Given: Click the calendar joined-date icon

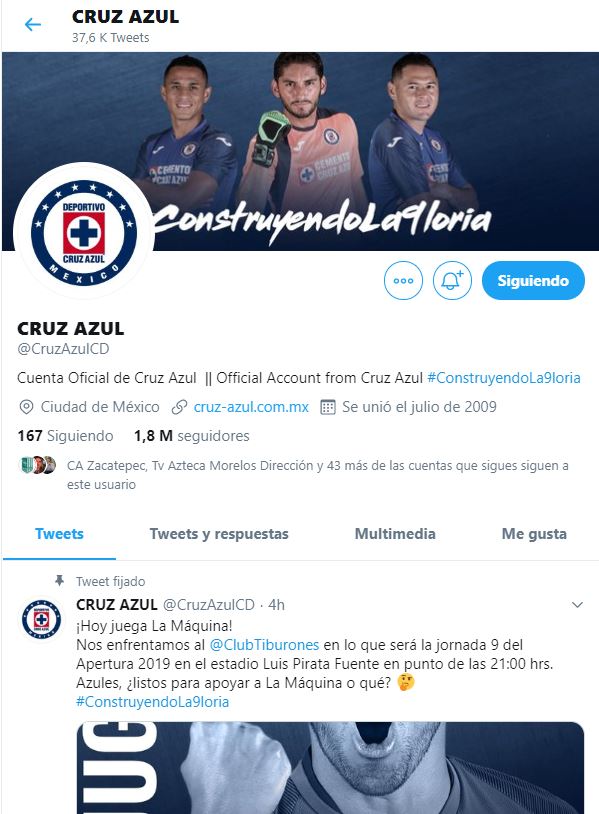Looking at the screenshot, I should point(328,407).
